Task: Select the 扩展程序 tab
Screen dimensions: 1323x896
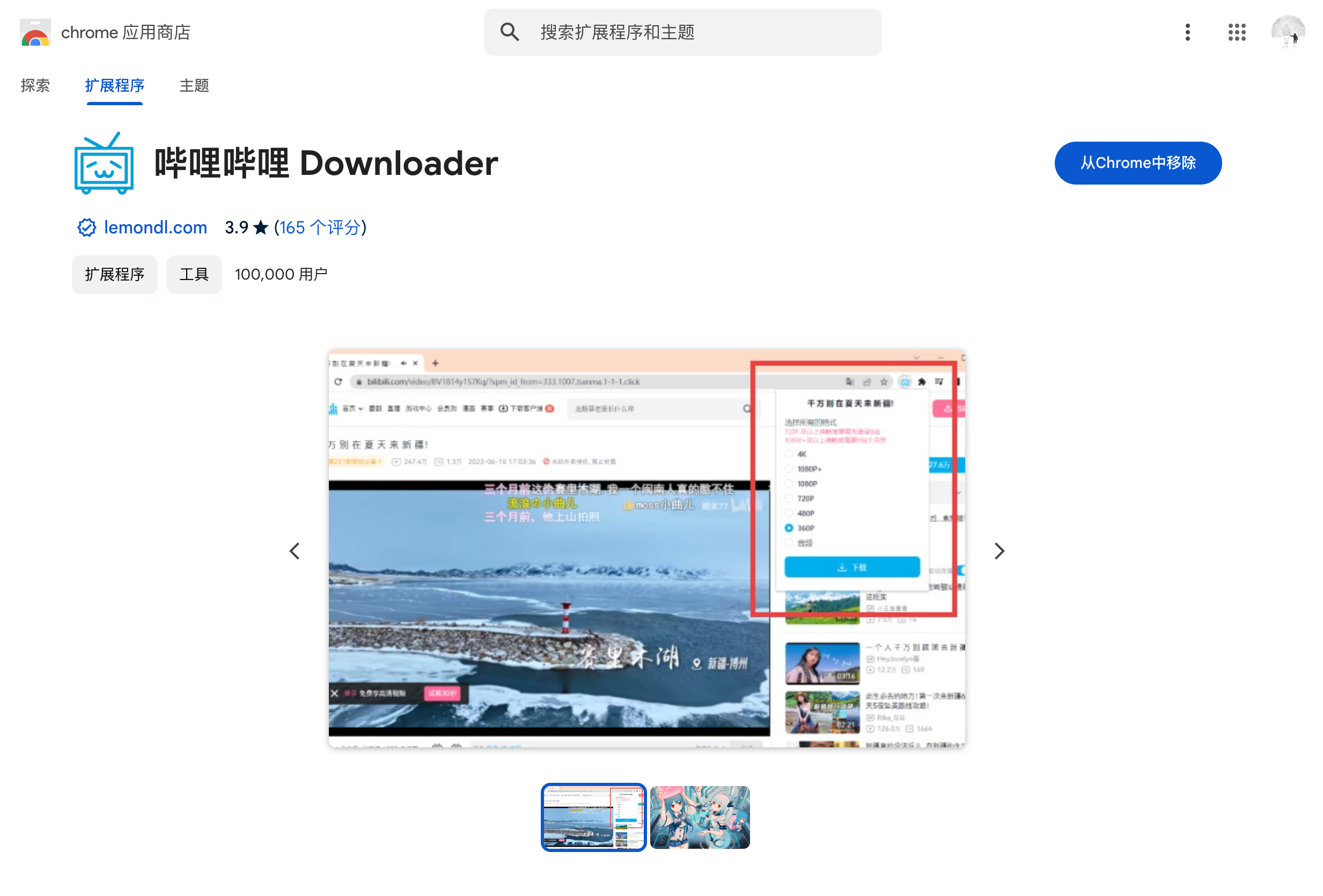Action: click(114, 85)
